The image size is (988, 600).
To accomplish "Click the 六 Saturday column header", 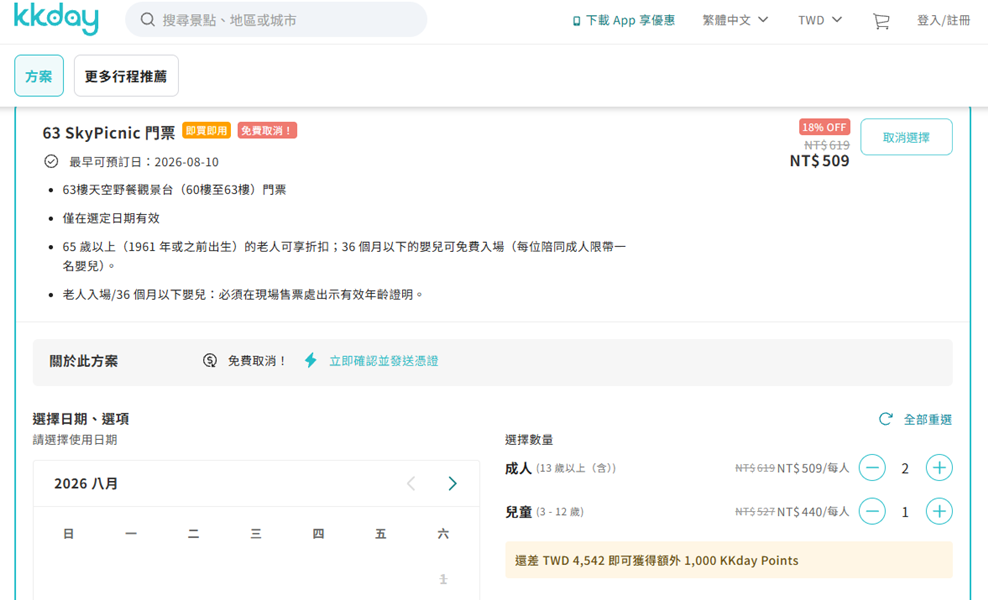I will click(443, 534).
